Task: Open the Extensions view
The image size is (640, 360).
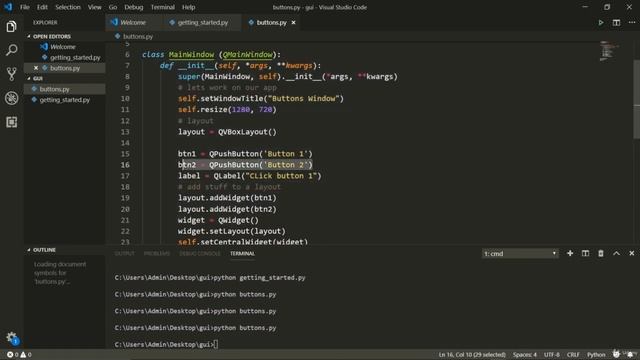Action: pos(11,122)
